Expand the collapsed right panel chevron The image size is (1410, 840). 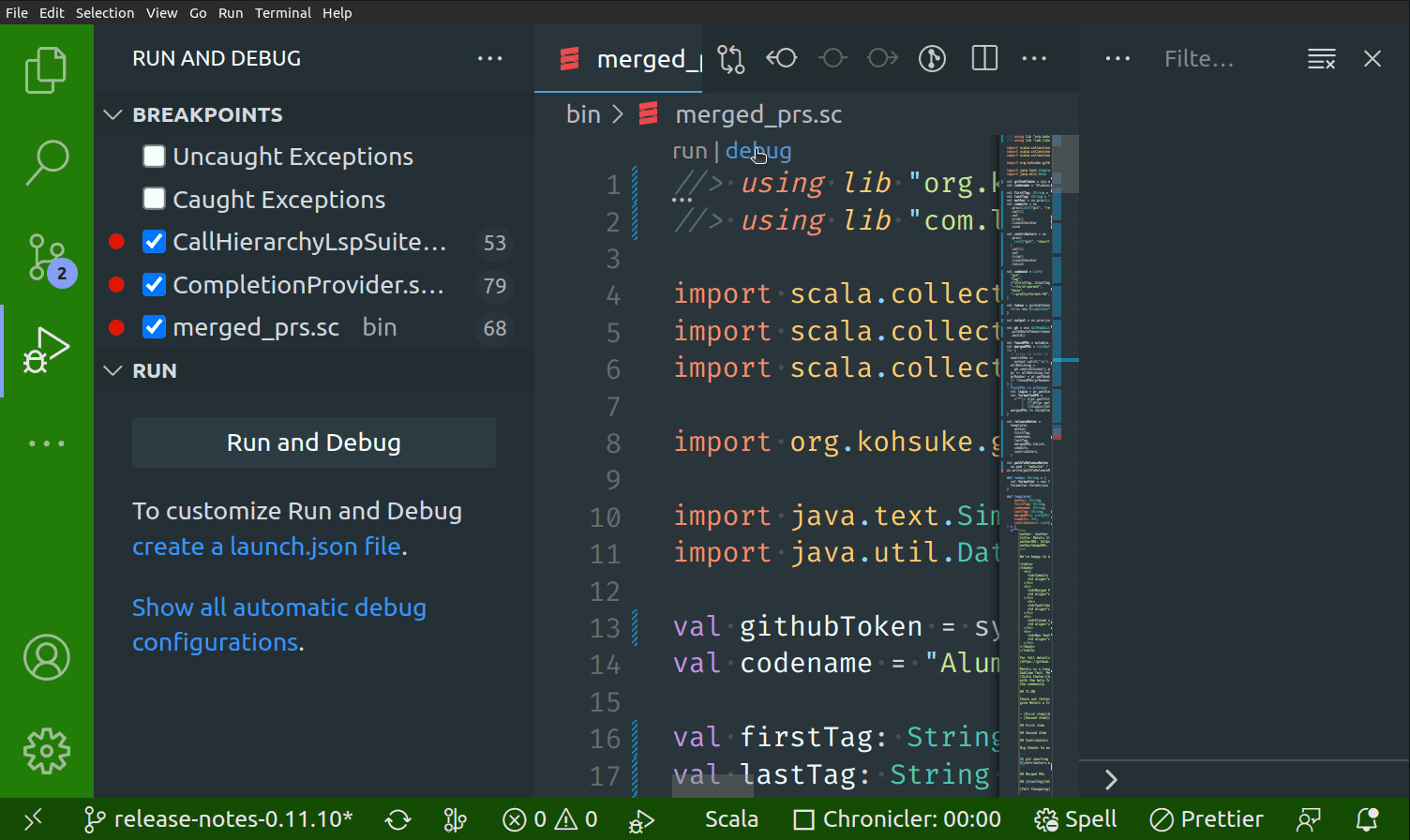click(x=1110, y=779)
